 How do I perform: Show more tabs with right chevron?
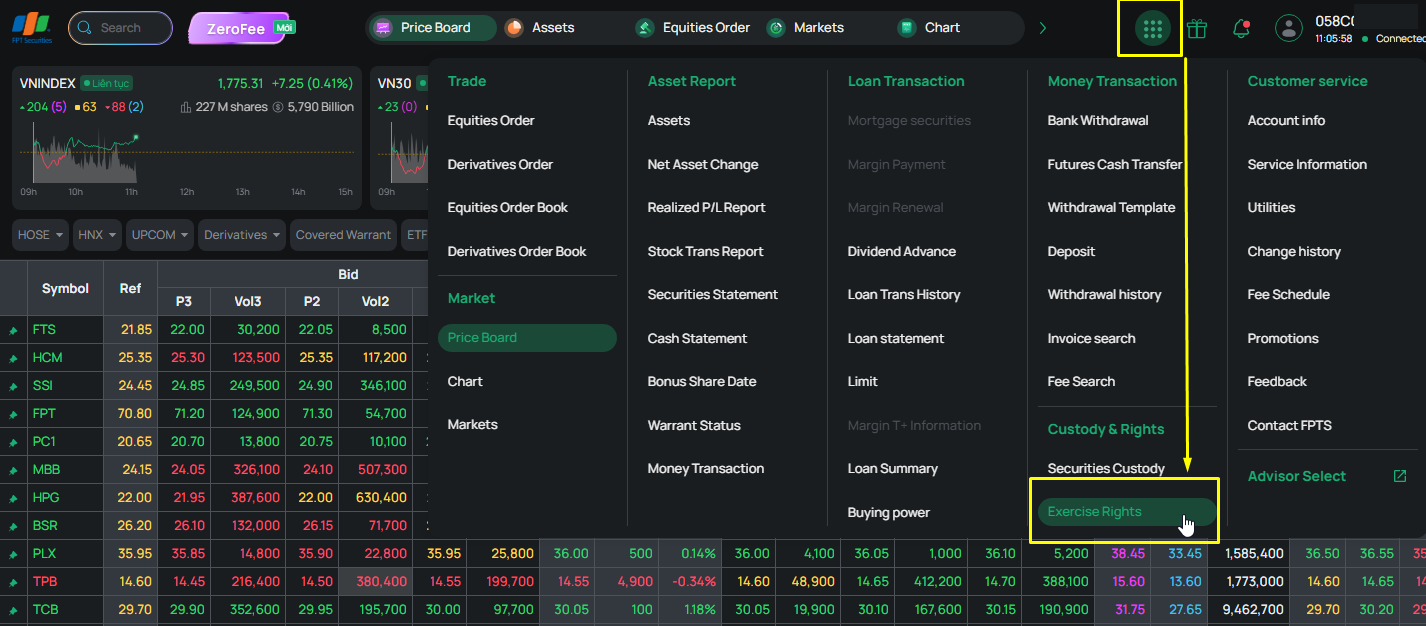1043,28
